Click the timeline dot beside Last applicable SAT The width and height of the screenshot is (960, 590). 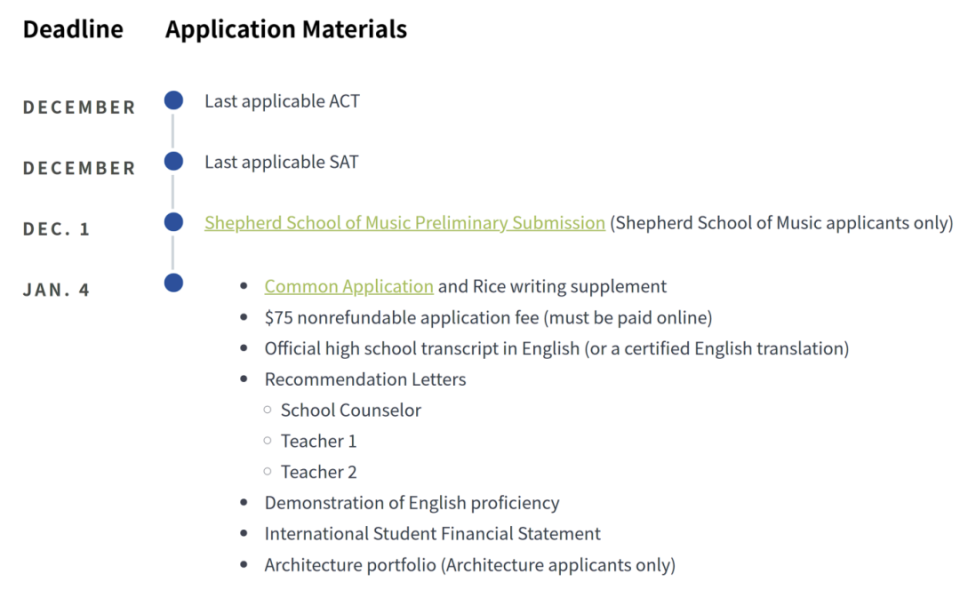click(174, 161)
